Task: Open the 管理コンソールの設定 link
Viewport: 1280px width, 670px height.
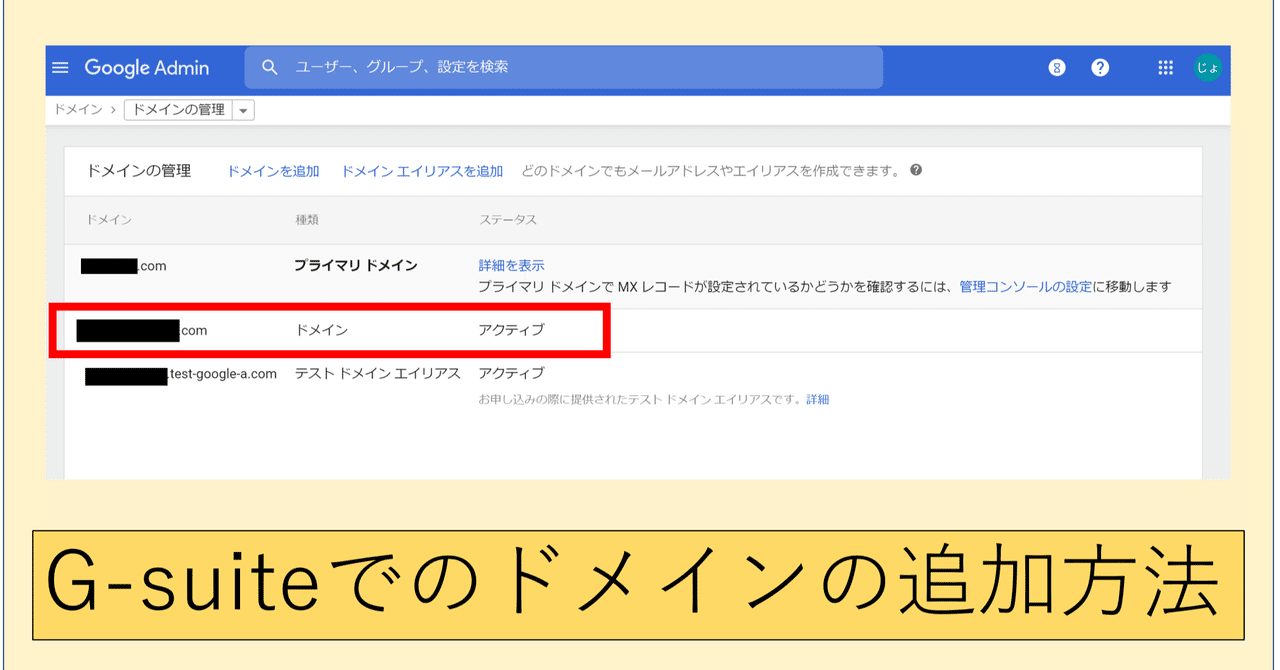Action: (1026, 287)
